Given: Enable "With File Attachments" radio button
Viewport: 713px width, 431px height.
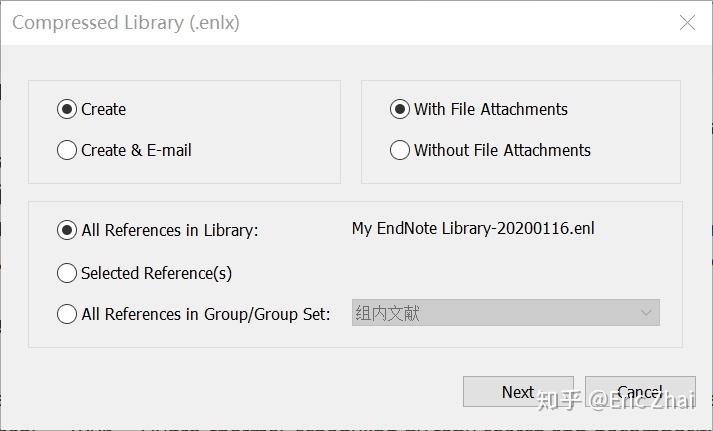Looking at the screenshot, I should pos(400,109).
